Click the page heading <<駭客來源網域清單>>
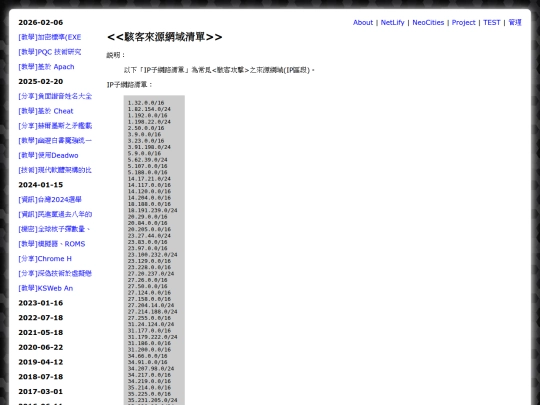Image resolution: width=540 pixels, height=405 pixels. point(165,37)
